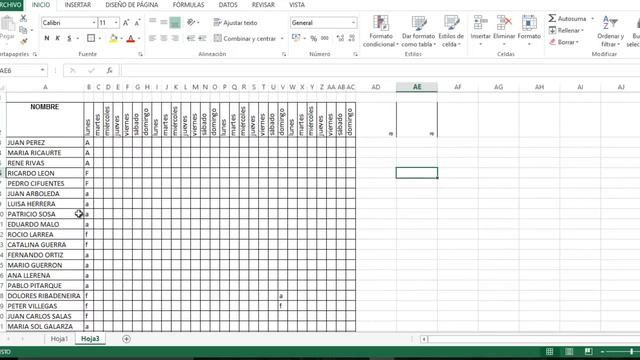Click the Pegar paste icon

coord(7,28)
